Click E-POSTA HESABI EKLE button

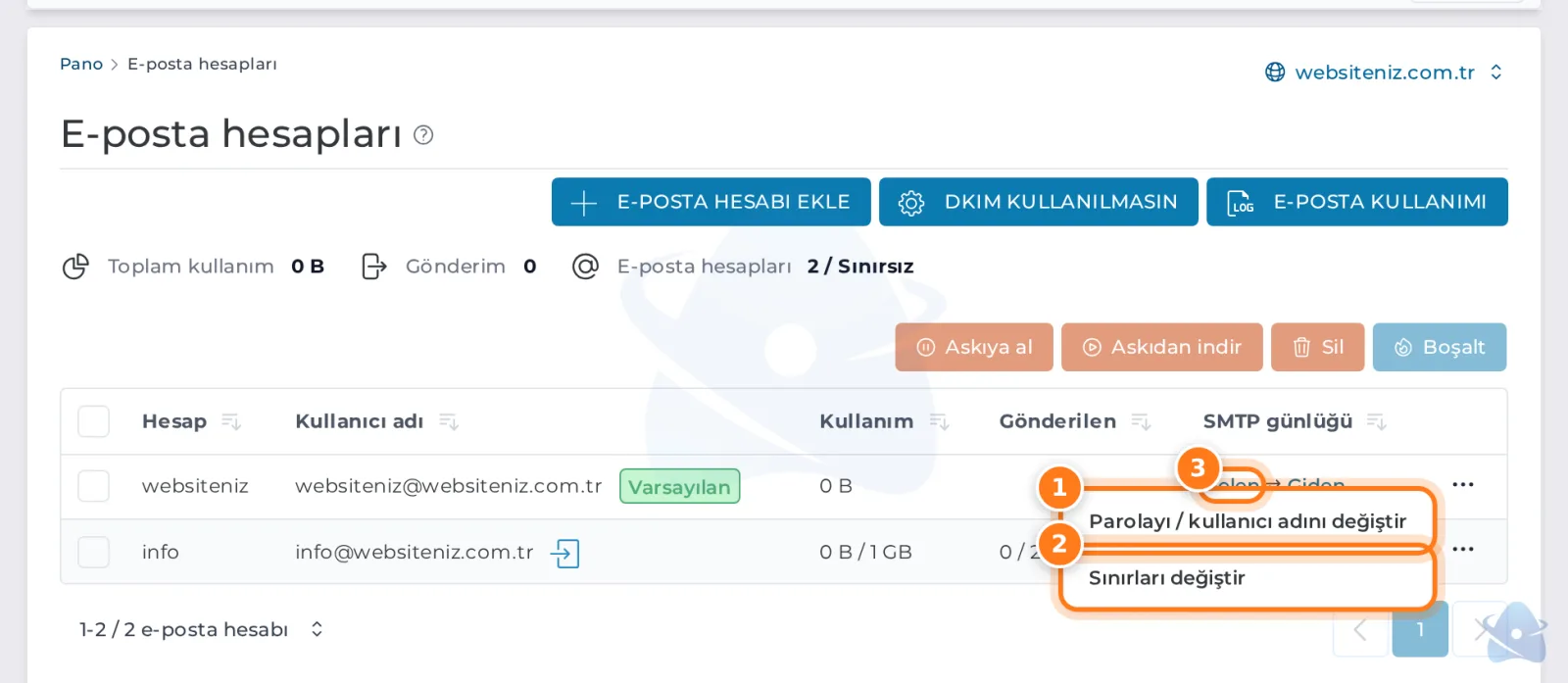tap(711, 202)
